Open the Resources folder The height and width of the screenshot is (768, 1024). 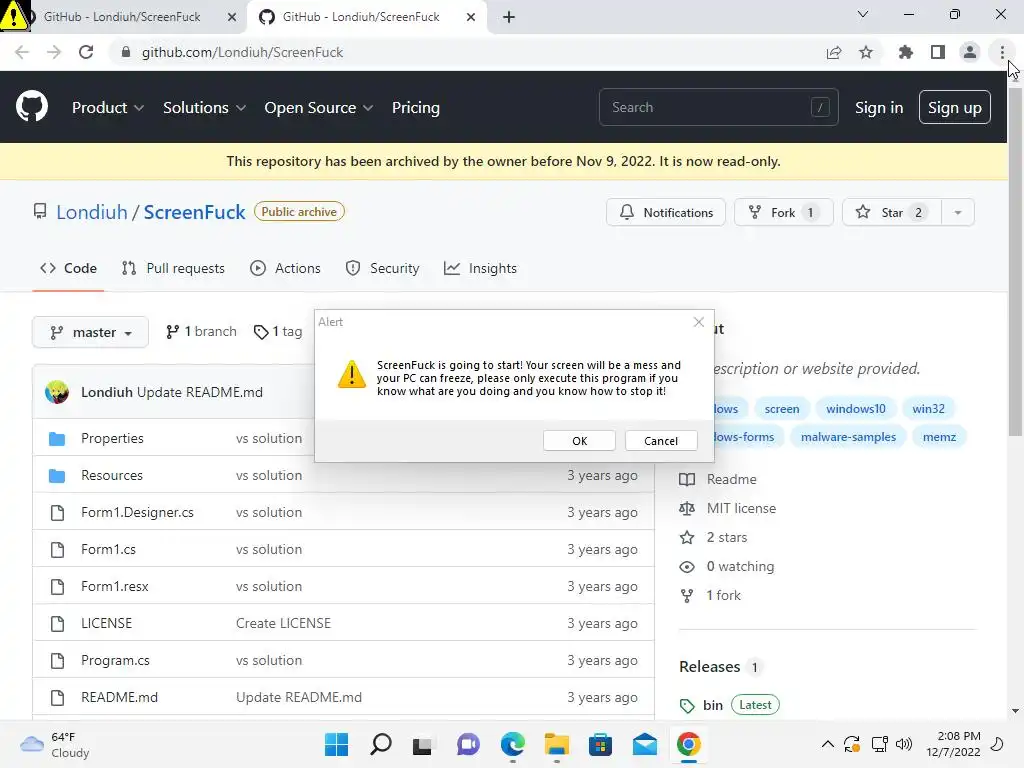[112, 475]
